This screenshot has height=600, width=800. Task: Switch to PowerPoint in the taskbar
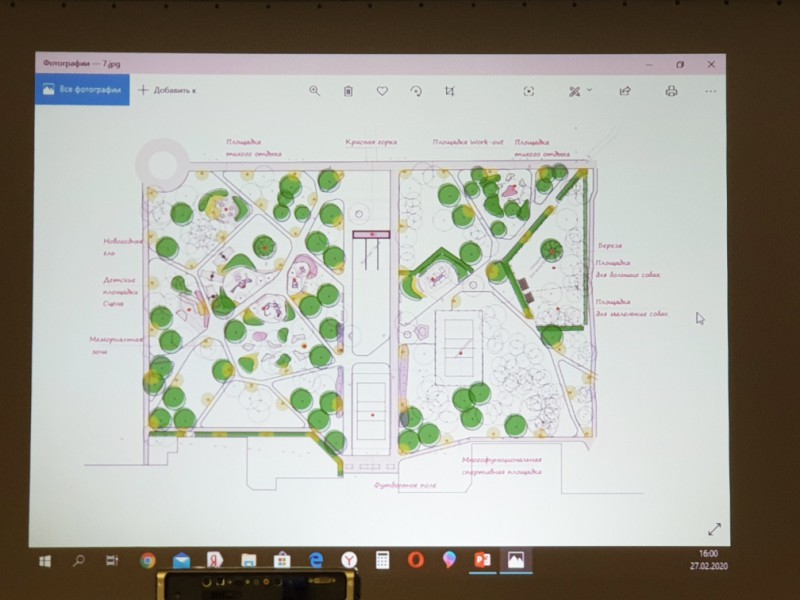pyautogui.click(x=481, y=560)
